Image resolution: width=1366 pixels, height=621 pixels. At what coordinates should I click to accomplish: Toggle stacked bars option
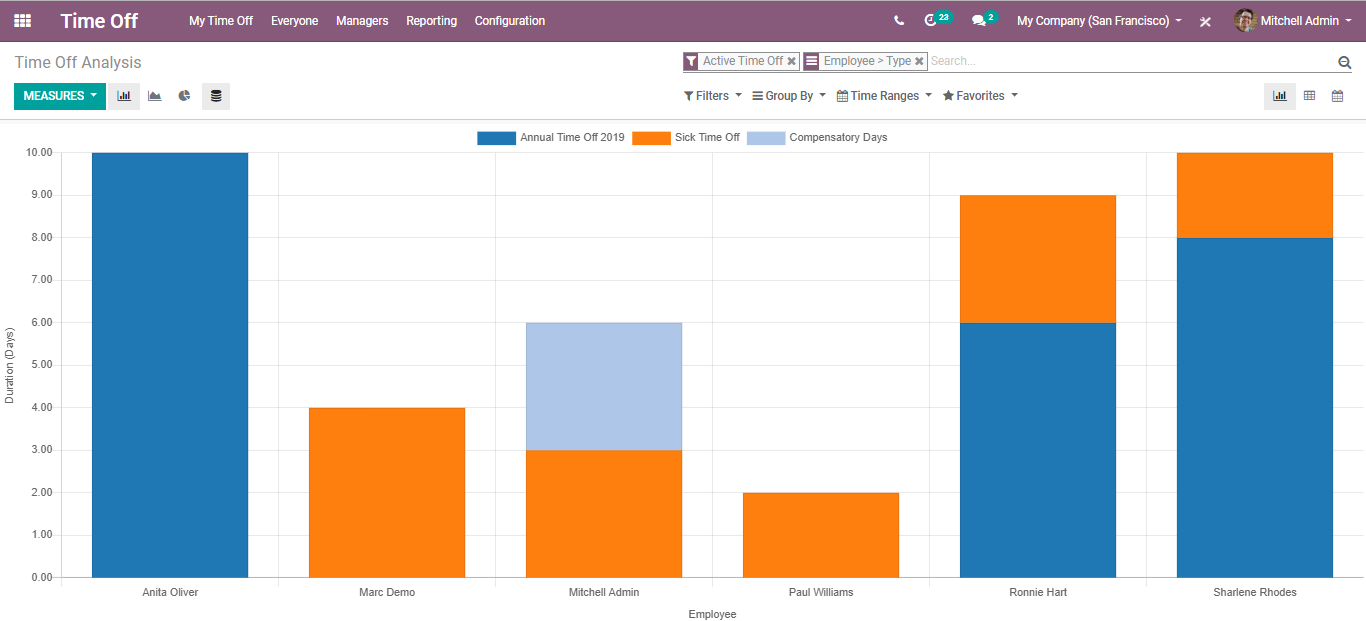tap(216, 96)
